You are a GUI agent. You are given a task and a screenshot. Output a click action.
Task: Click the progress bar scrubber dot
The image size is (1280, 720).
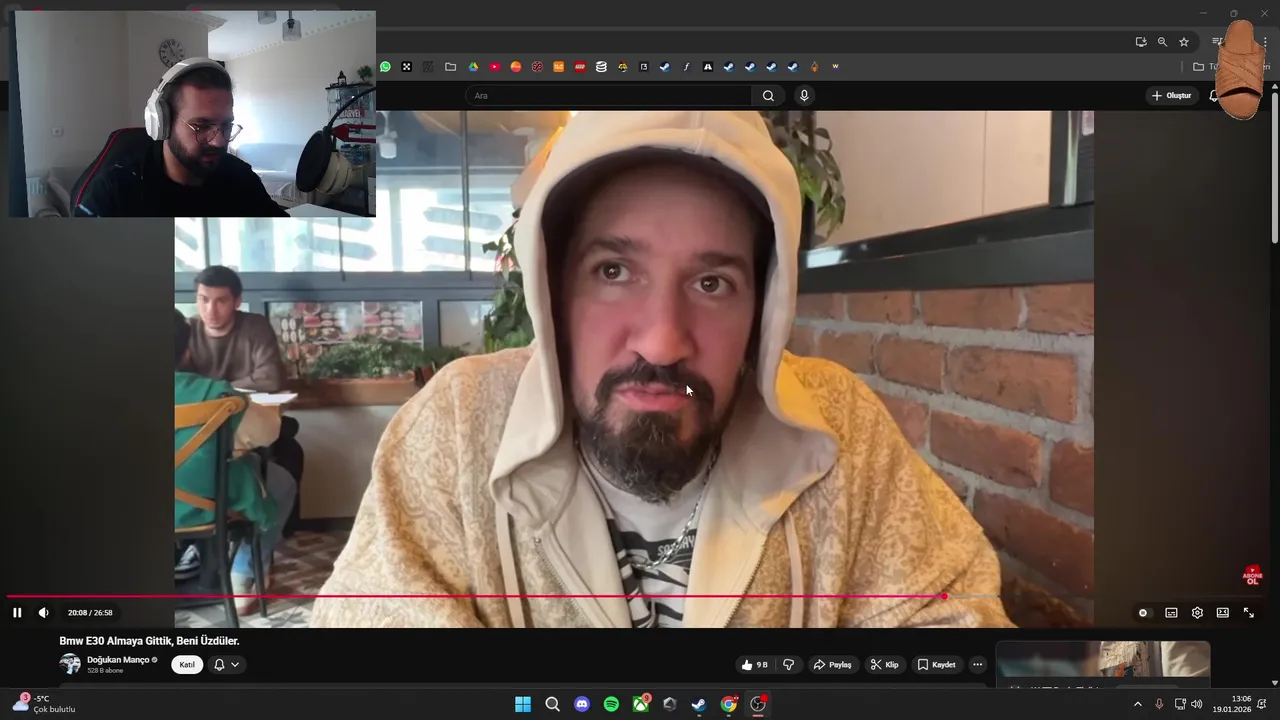point(943,597)
